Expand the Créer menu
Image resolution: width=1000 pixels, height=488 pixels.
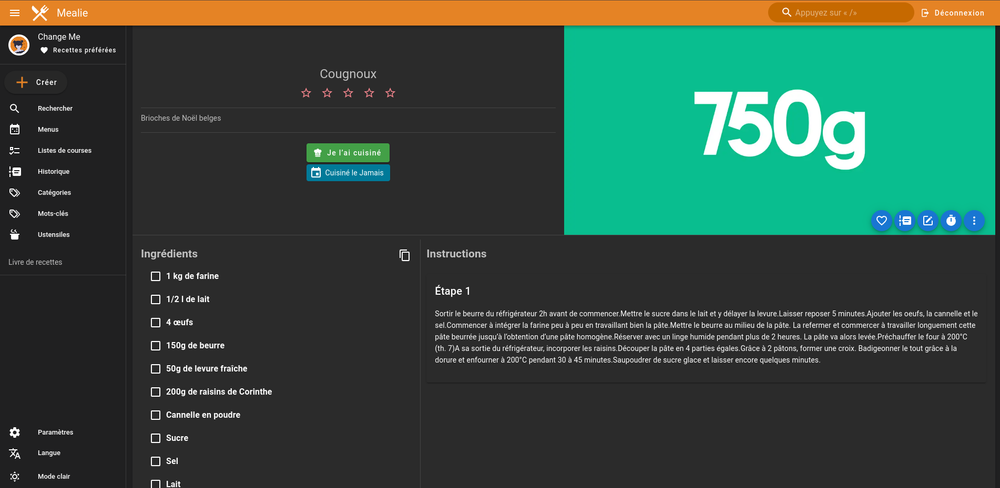[37, 82]
